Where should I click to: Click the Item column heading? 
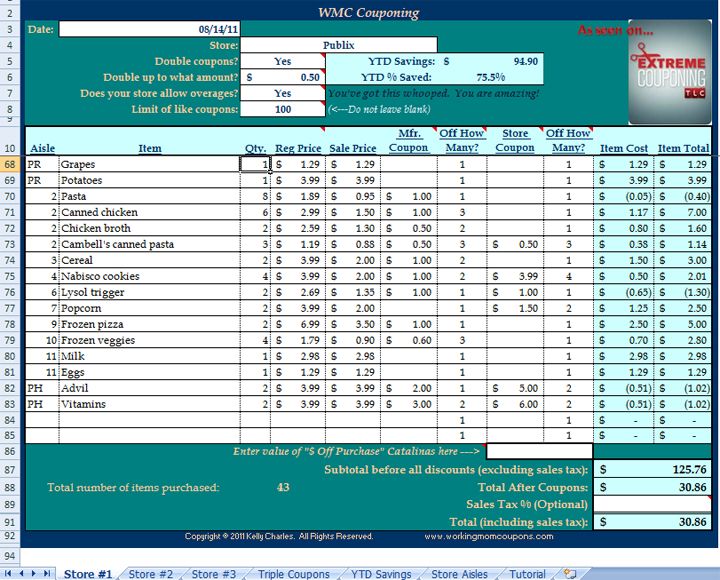tap(150, 148)
